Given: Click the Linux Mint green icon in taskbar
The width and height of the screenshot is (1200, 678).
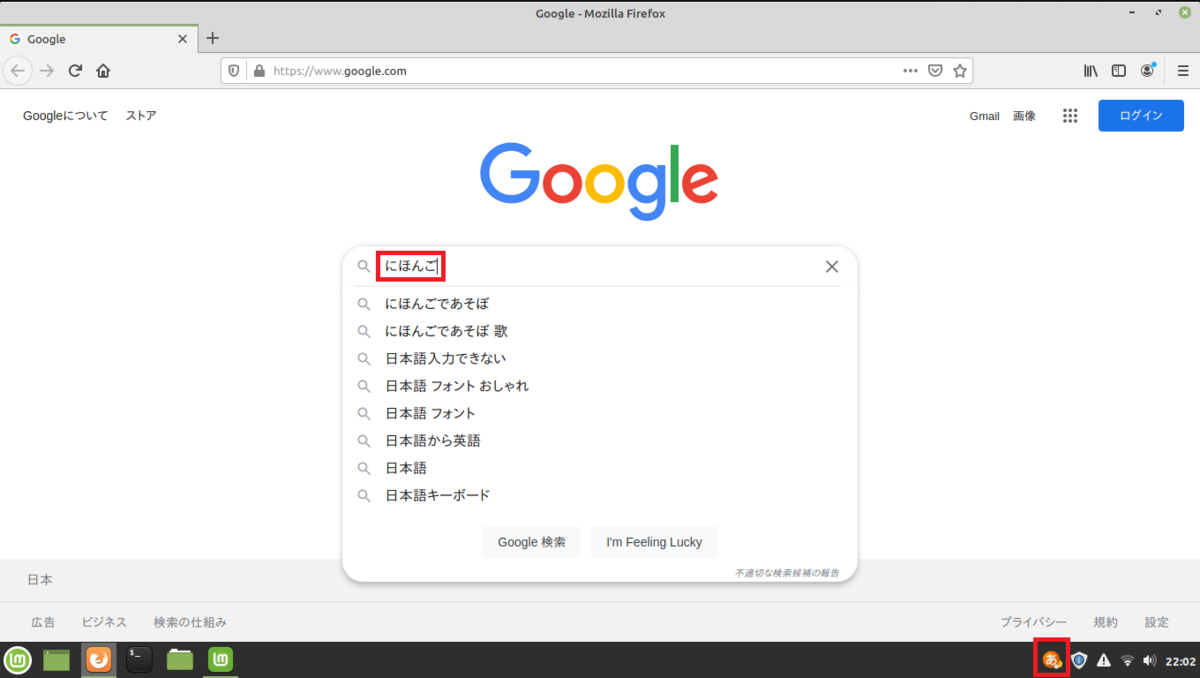Looking at the screenshot, I should tap(221, 660).
